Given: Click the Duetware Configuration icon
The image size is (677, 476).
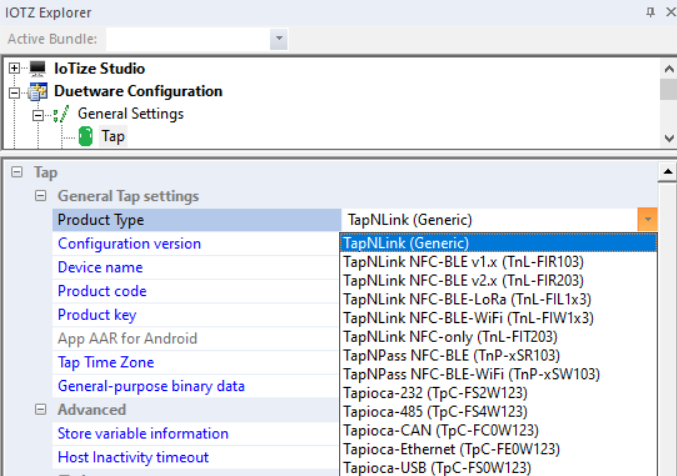Looking at the screenshot, I should pyautogui.click(x=38, y=91).
